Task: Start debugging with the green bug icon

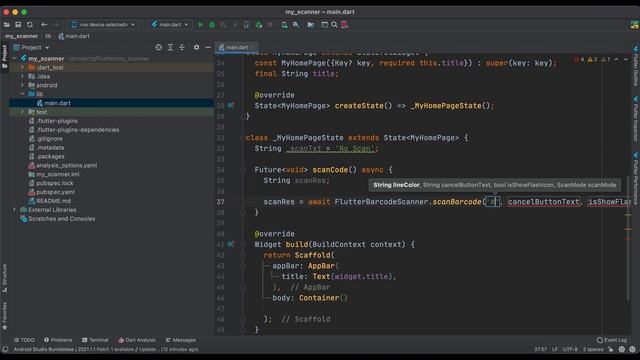Action: (x=212, y=24)
